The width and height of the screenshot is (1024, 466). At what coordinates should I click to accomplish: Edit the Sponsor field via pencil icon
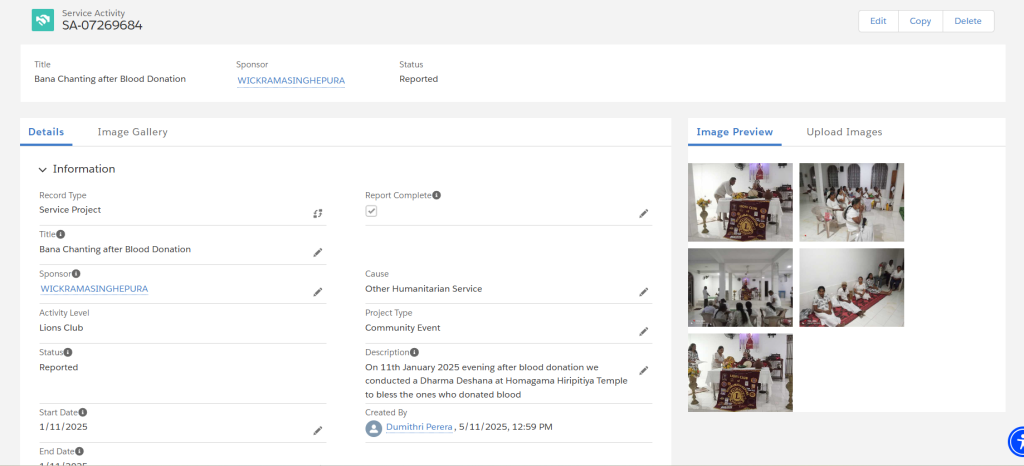tap(317, 292)
